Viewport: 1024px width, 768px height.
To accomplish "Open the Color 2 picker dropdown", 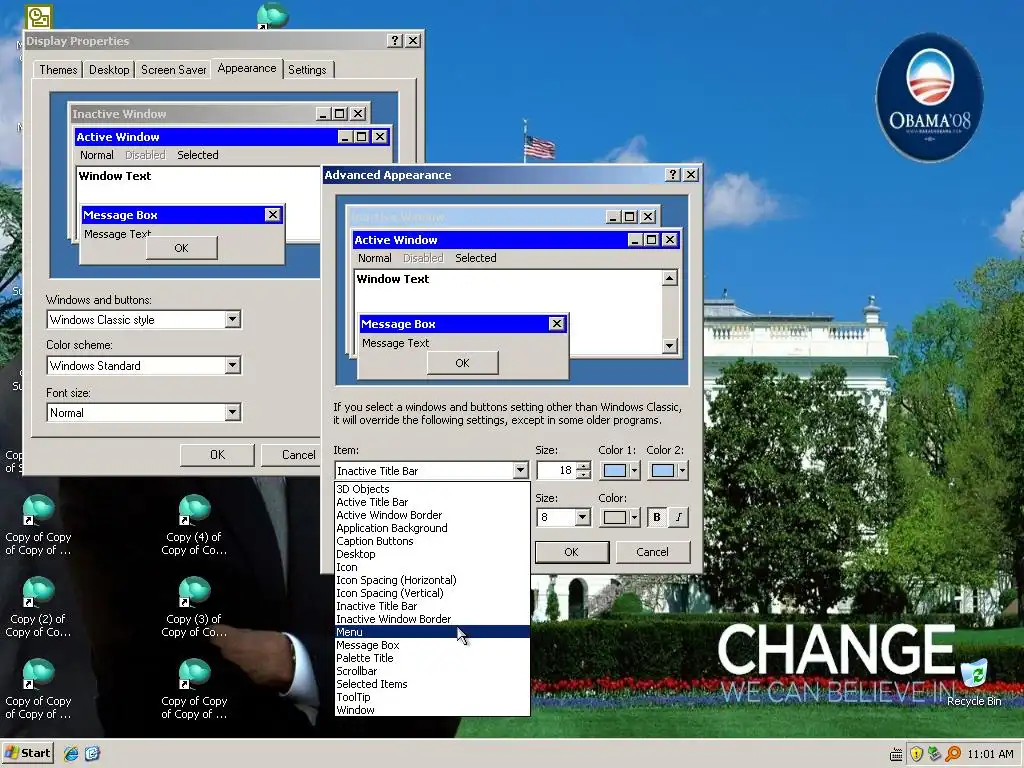I will (x=667, y=470).
